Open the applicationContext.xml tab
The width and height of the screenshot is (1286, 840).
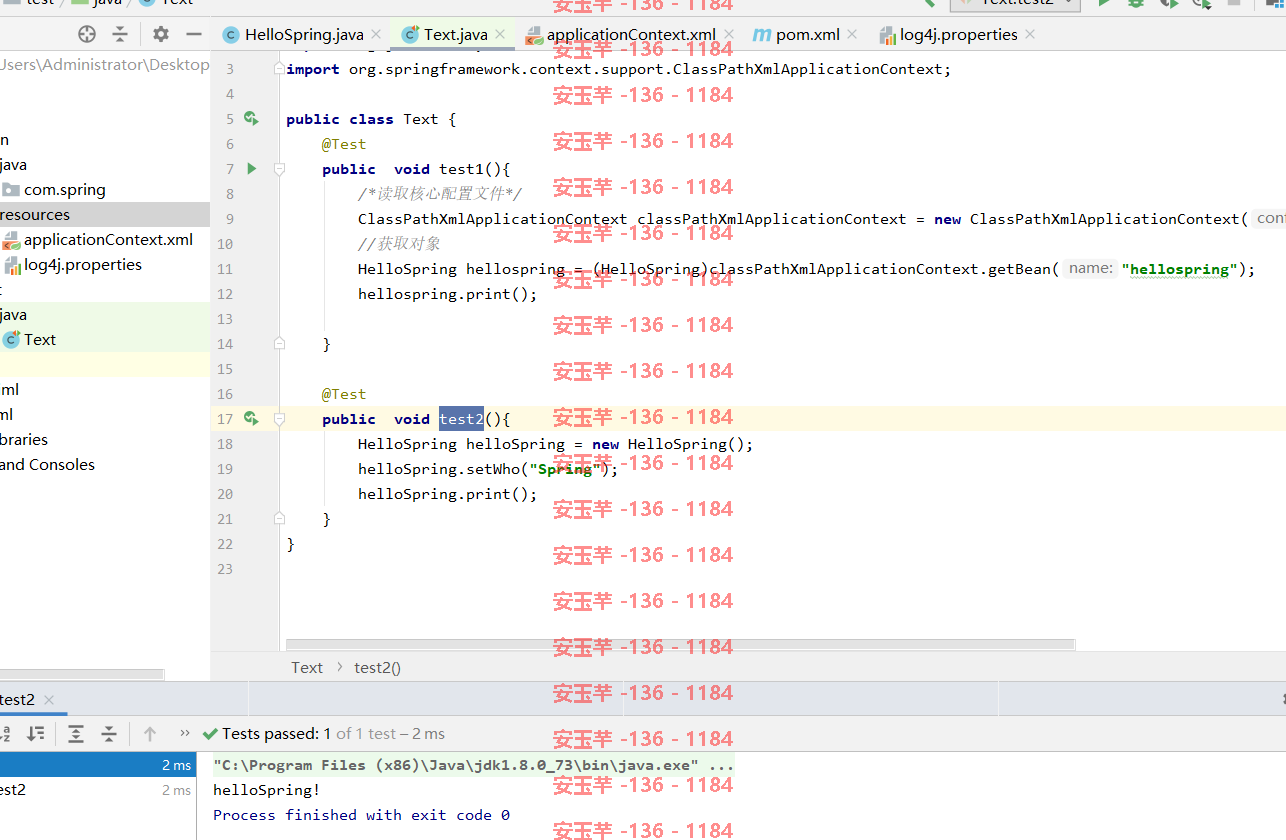(x=631, y=35)
